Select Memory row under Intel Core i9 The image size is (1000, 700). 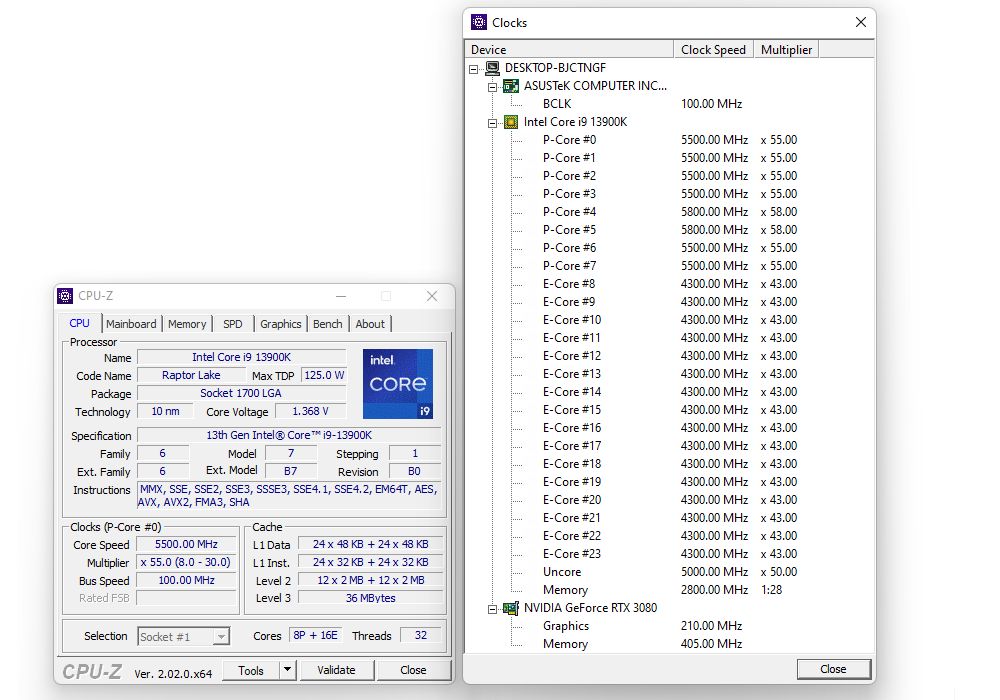click(670, 590)
